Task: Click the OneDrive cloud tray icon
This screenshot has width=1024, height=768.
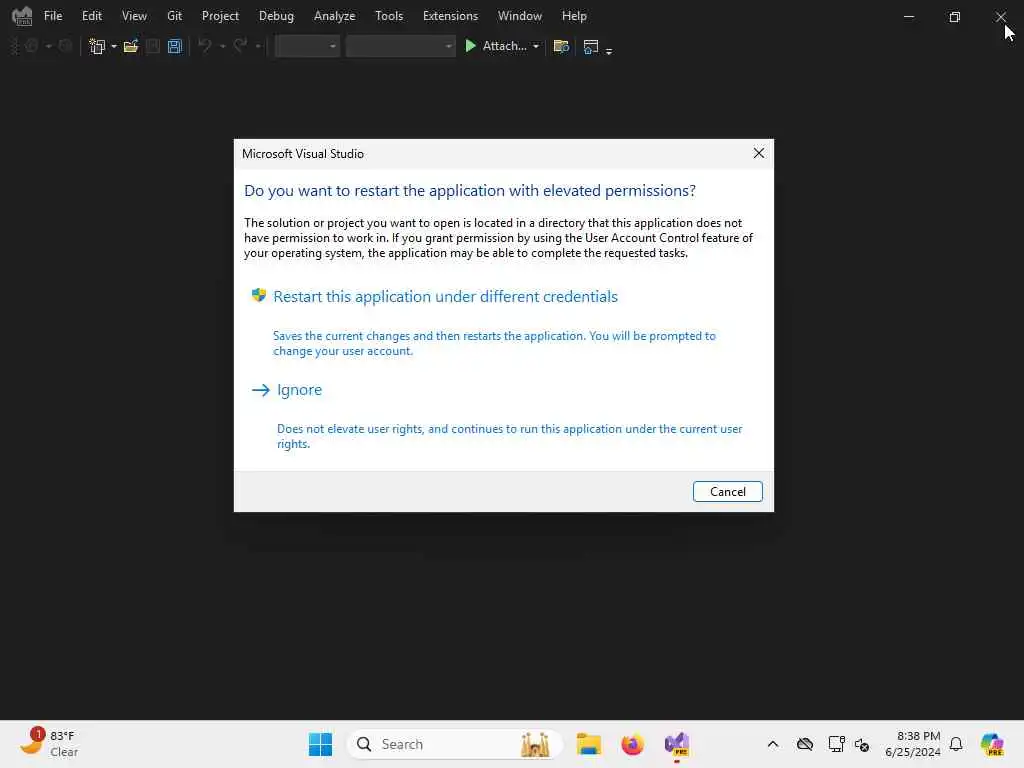Action: [x=805, y=744]
